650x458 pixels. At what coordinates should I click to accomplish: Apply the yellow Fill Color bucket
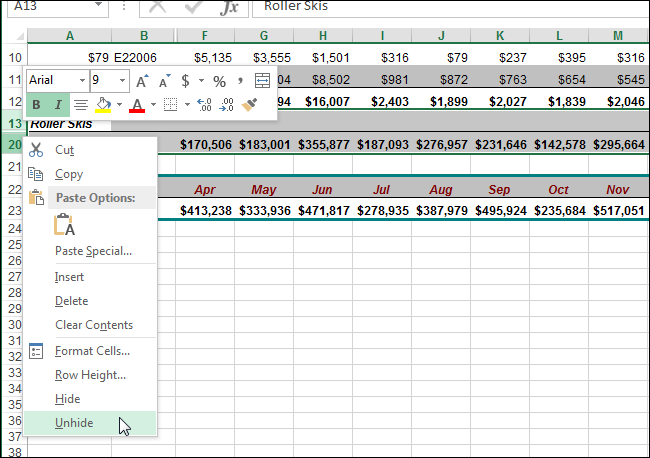point(103,104)
